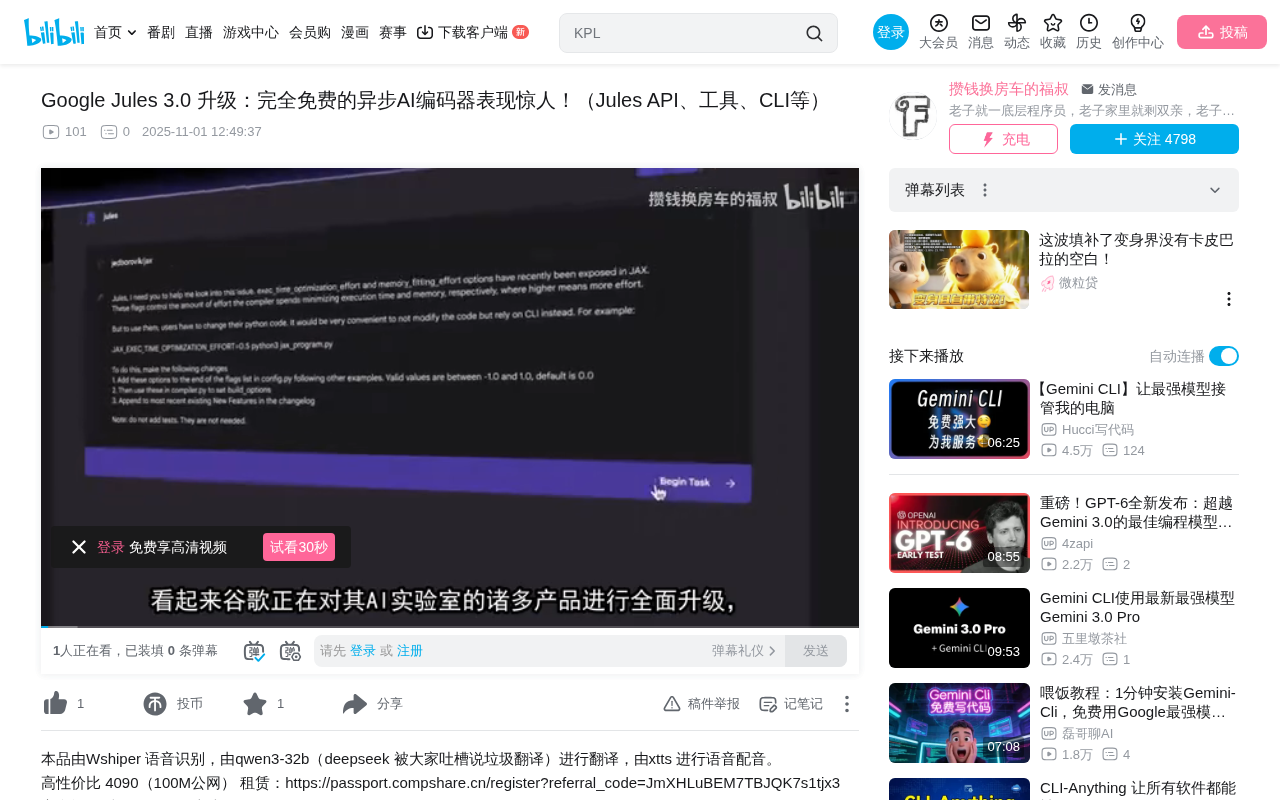Image resolution: width=1280 pixels, height=800 pixels.
Task: Open 会员购 in the top navigation
Action: click(x=310, y=32)
